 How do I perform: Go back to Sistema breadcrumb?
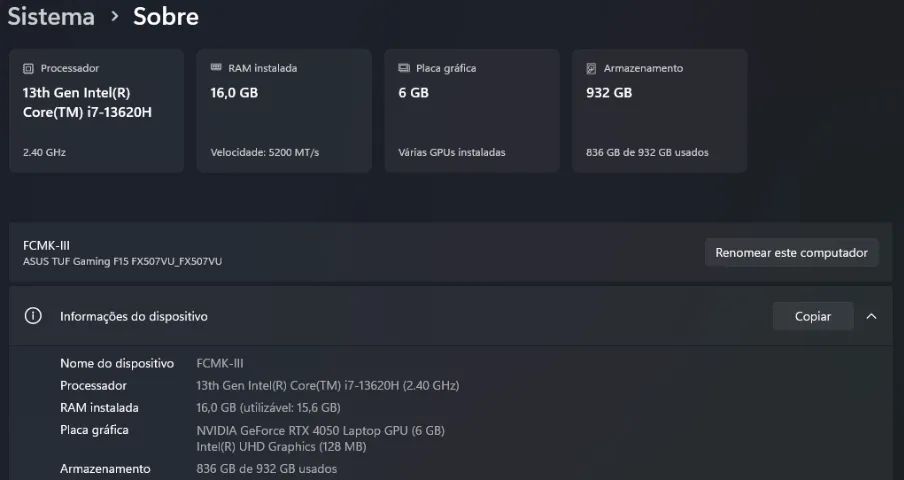click(51, 16)
